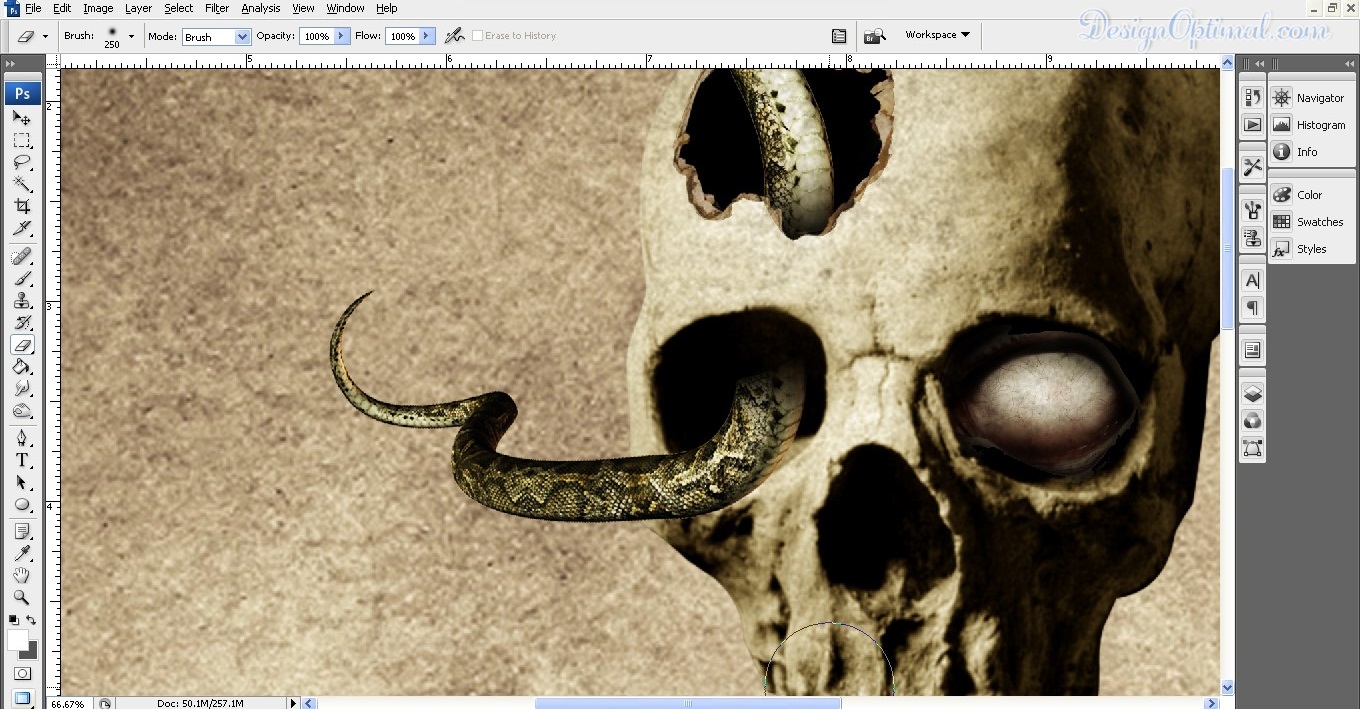This screenshot has height=709, width=1360.
Task: Open the Analysis menu
Action: coord(261,8)
